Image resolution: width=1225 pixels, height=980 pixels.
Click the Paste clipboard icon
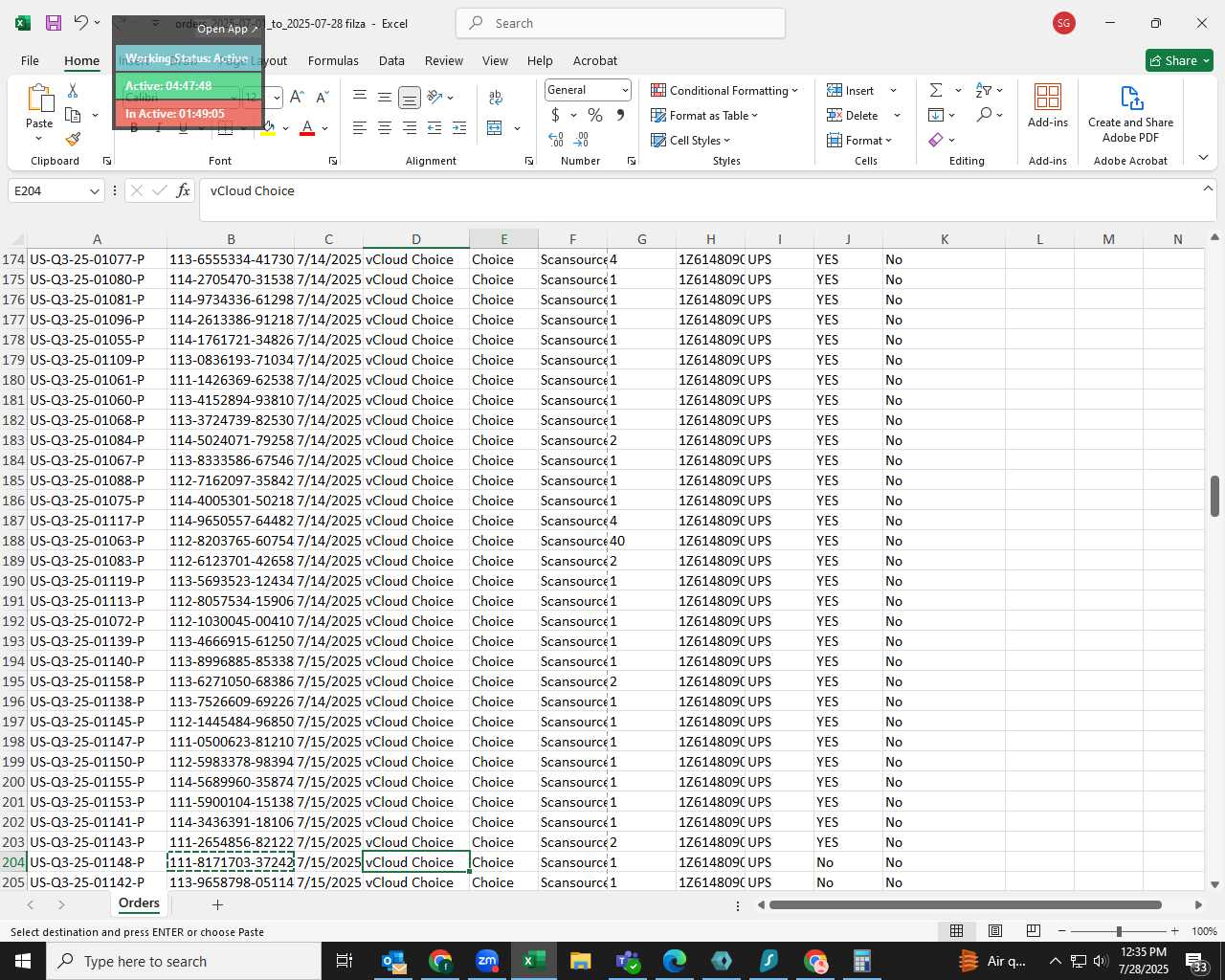(x=39, y=99)
